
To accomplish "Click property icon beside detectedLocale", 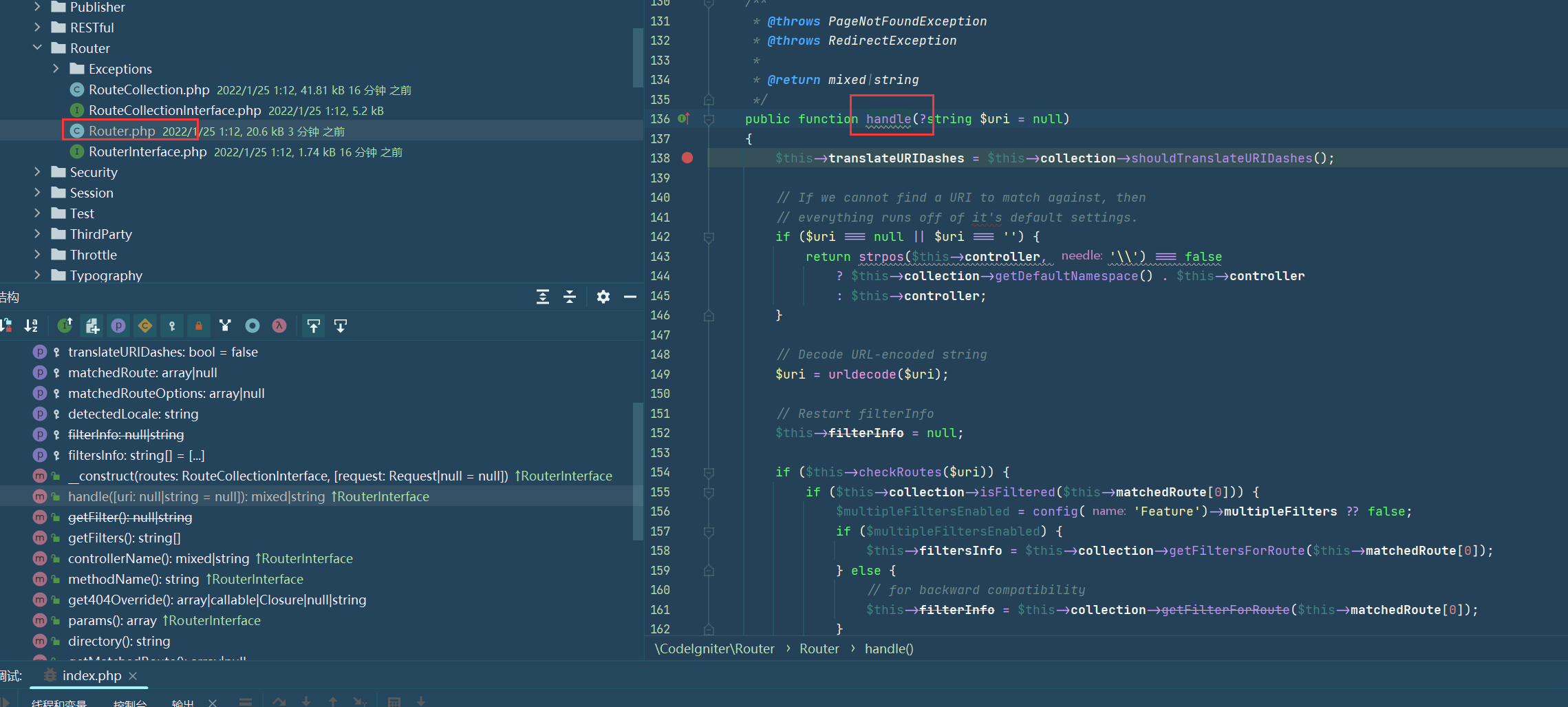I will 40,414.
